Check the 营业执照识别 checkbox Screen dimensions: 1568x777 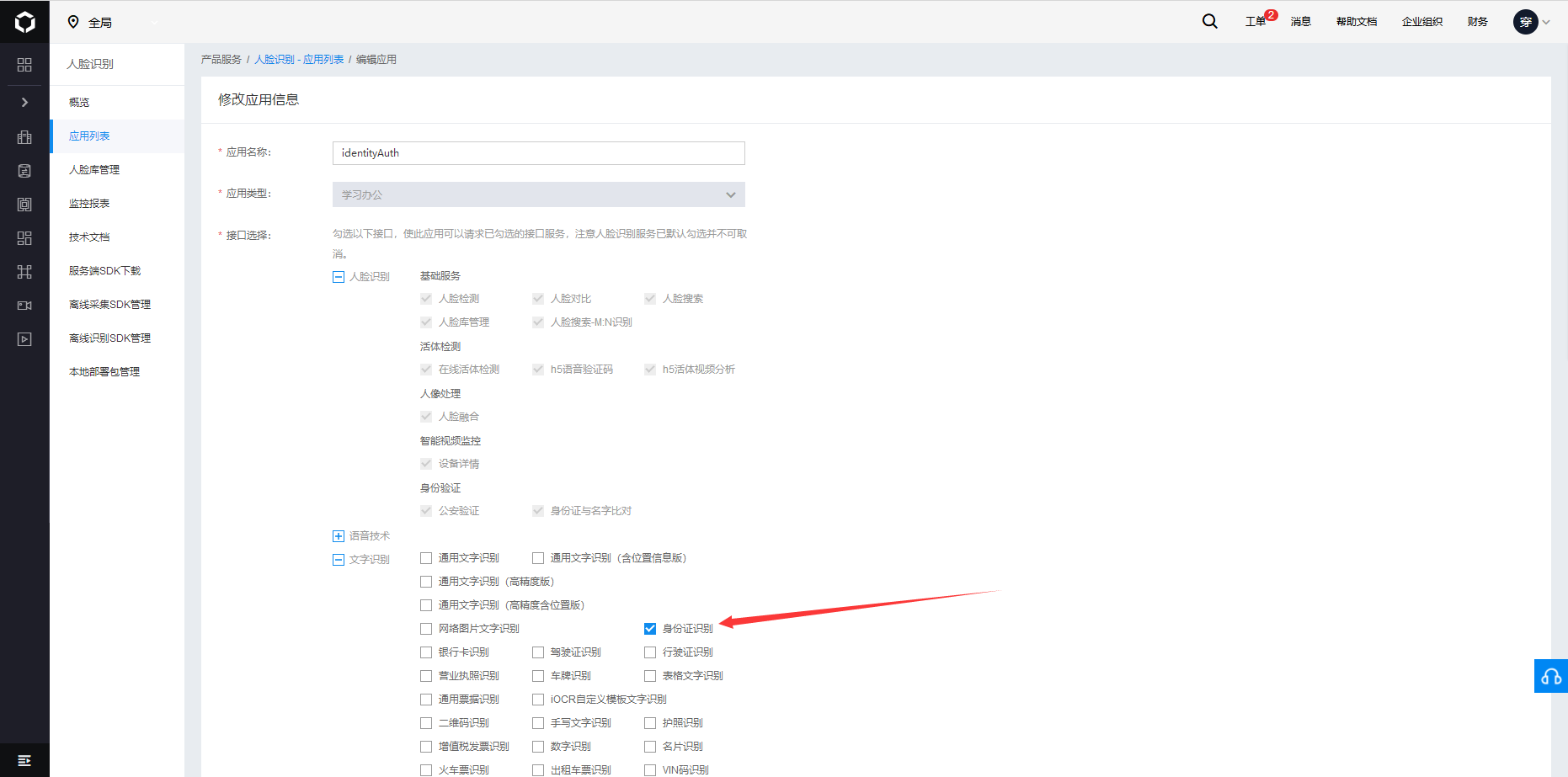tap(426, 676)
